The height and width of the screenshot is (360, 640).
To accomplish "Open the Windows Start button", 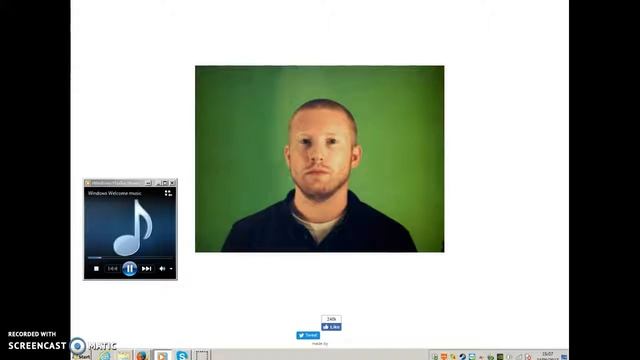I will coord(82,356).
